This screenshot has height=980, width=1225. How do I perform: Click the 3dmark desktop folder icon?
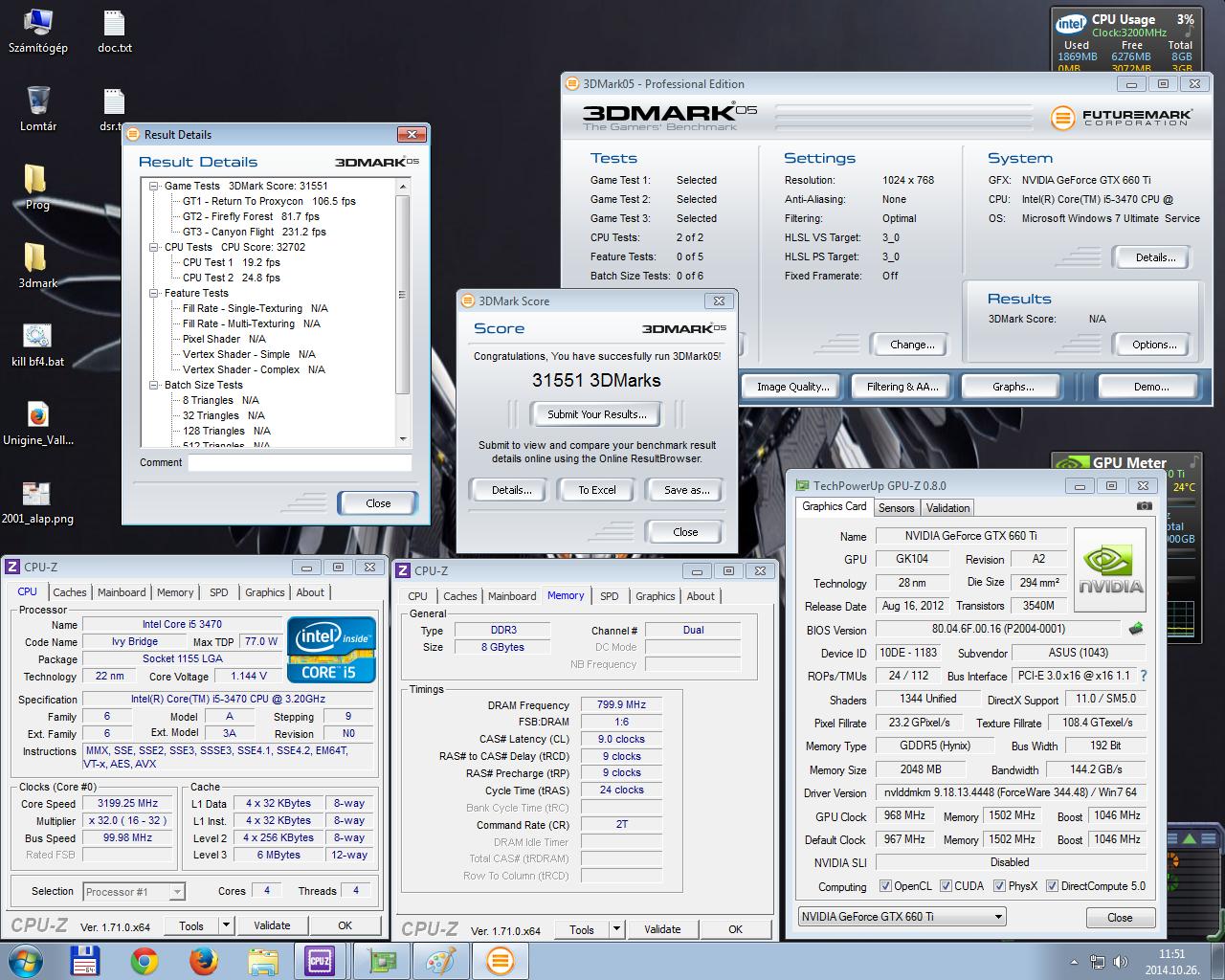click(35, 258)
